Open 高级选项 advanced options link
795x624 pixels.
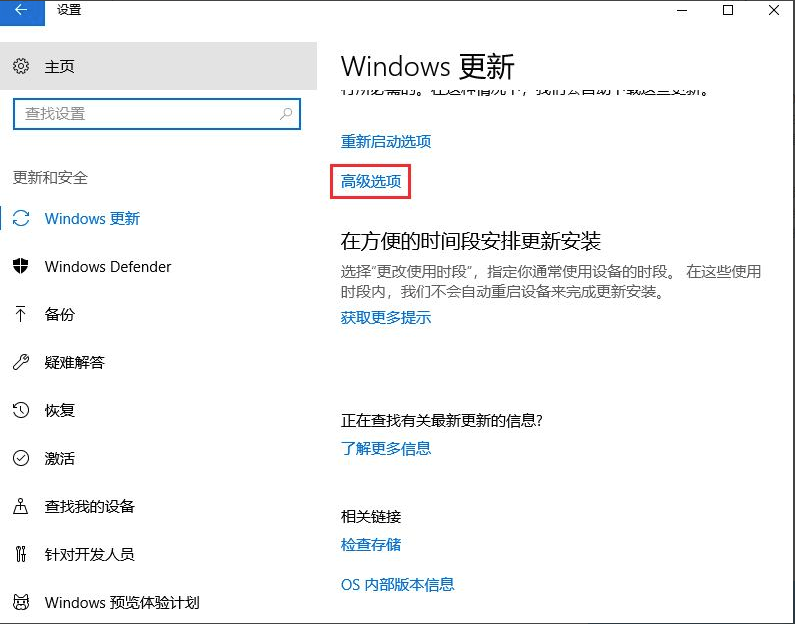pyautogui.click(x=371, y=181)
